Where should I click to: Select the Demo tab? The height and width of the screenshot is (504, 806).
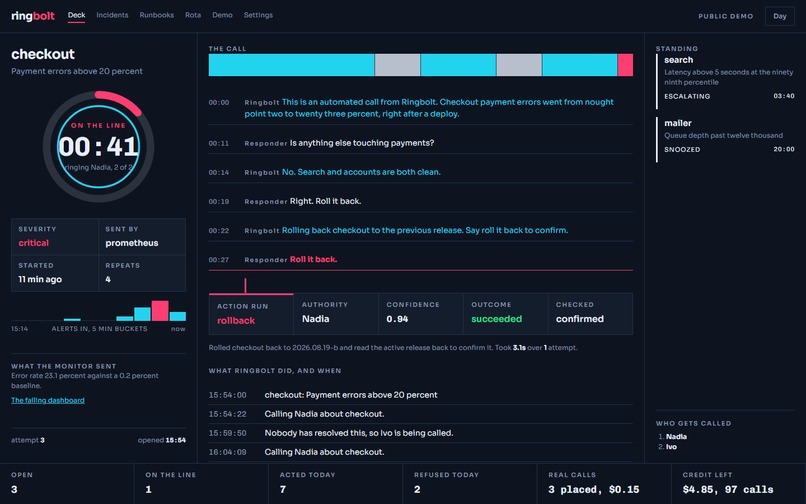point(222,15)
